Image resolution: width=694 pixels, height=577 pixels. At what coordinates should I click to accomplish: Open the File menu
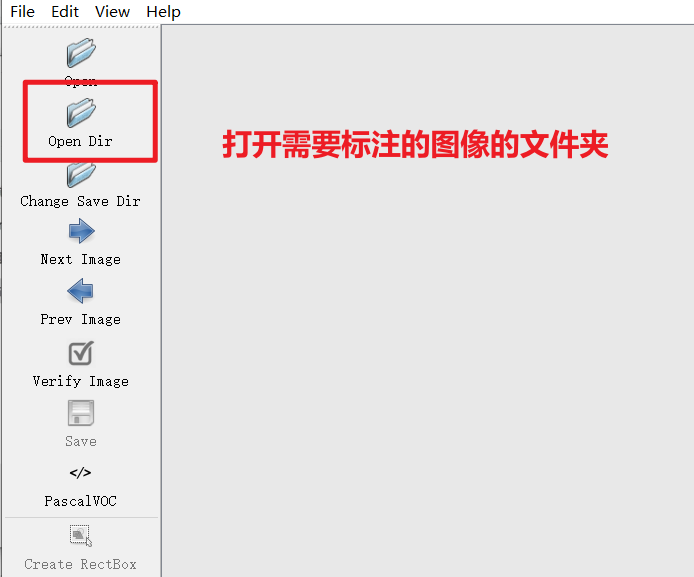22,12
